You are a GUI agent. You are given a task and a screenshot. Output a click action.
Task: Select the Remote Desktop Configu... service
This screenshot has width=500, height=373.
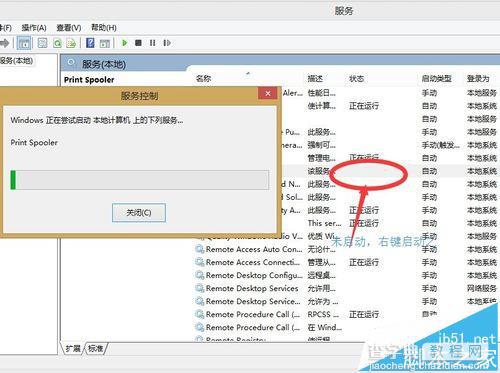(254, 275)
